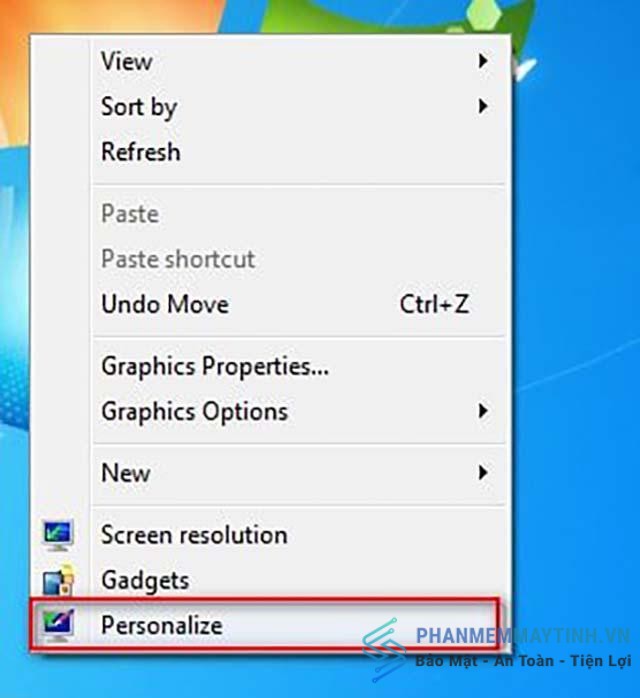Expand the Graphics Options submenu arrow

(x=482, y=410)
